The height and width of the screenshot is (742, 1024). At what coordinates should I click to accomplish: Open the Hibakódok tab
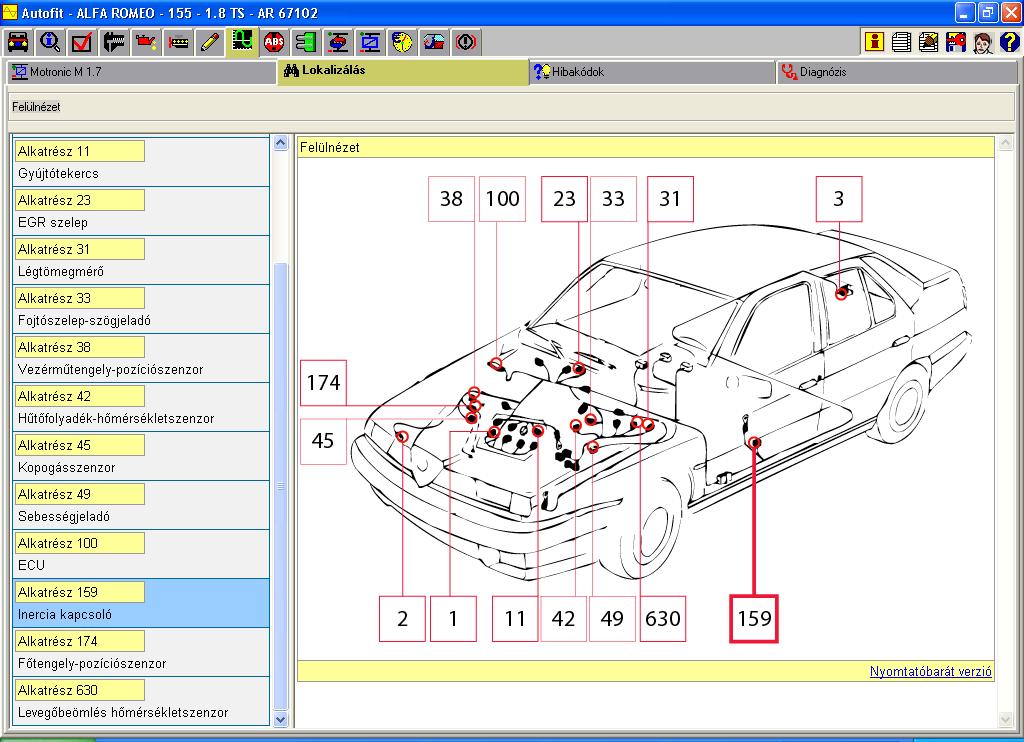652,72
